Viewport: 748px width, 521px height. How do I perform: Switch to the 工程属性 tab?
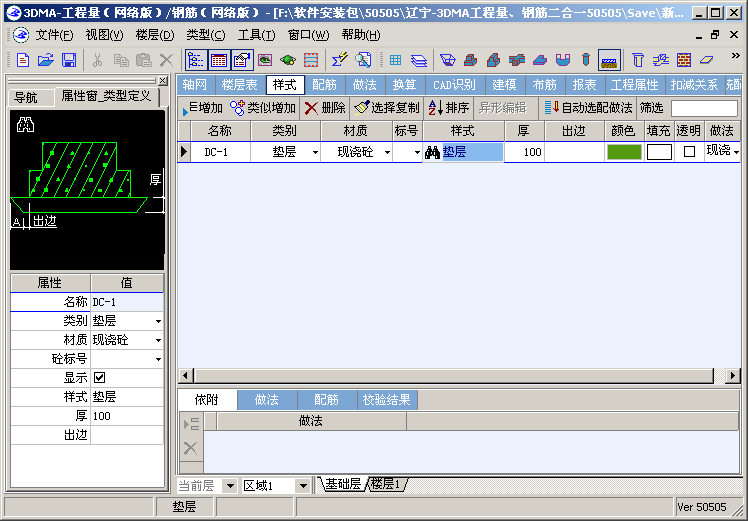(x=635, y=85)
